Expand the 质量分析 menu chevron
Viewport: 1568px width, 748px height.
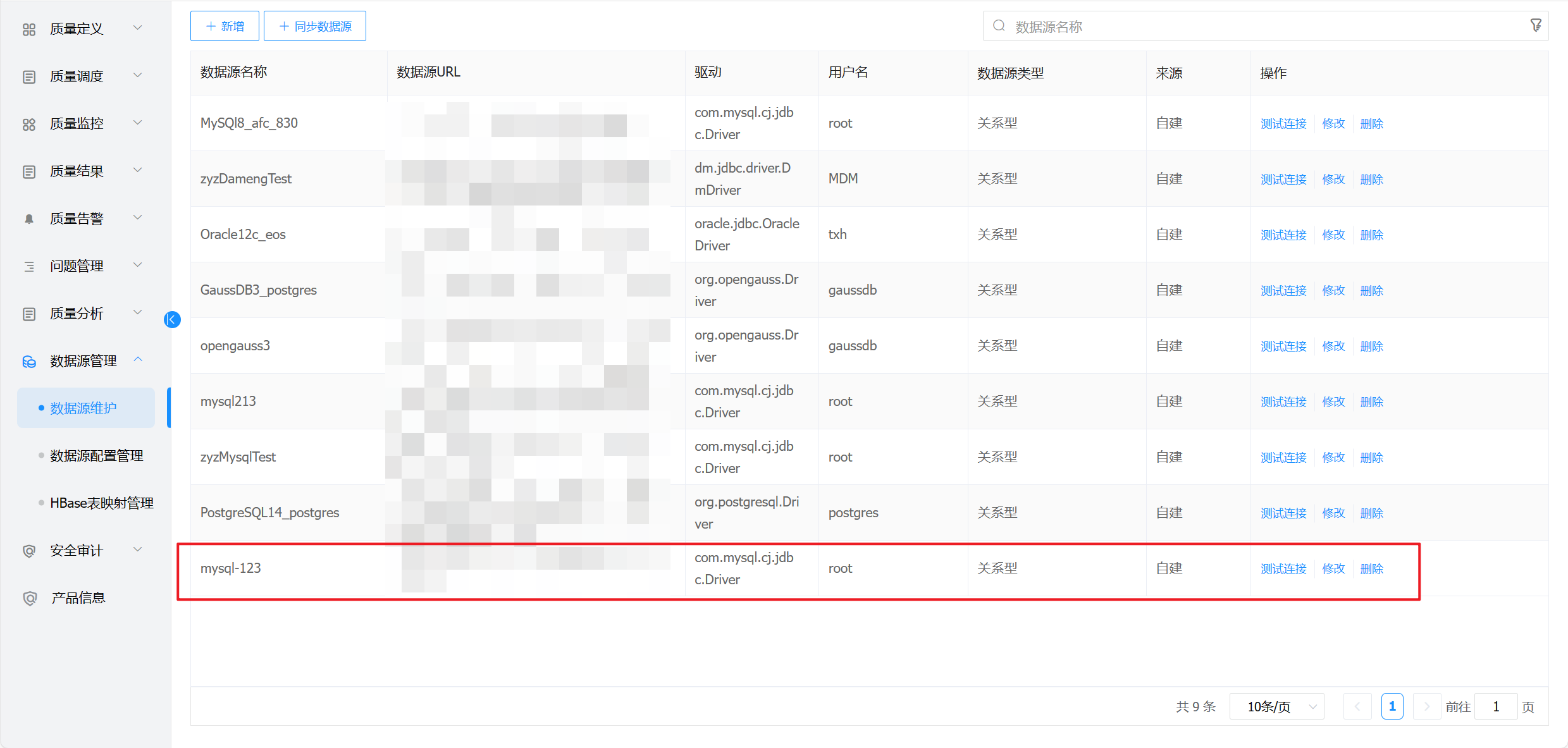(x=138, y=312)
